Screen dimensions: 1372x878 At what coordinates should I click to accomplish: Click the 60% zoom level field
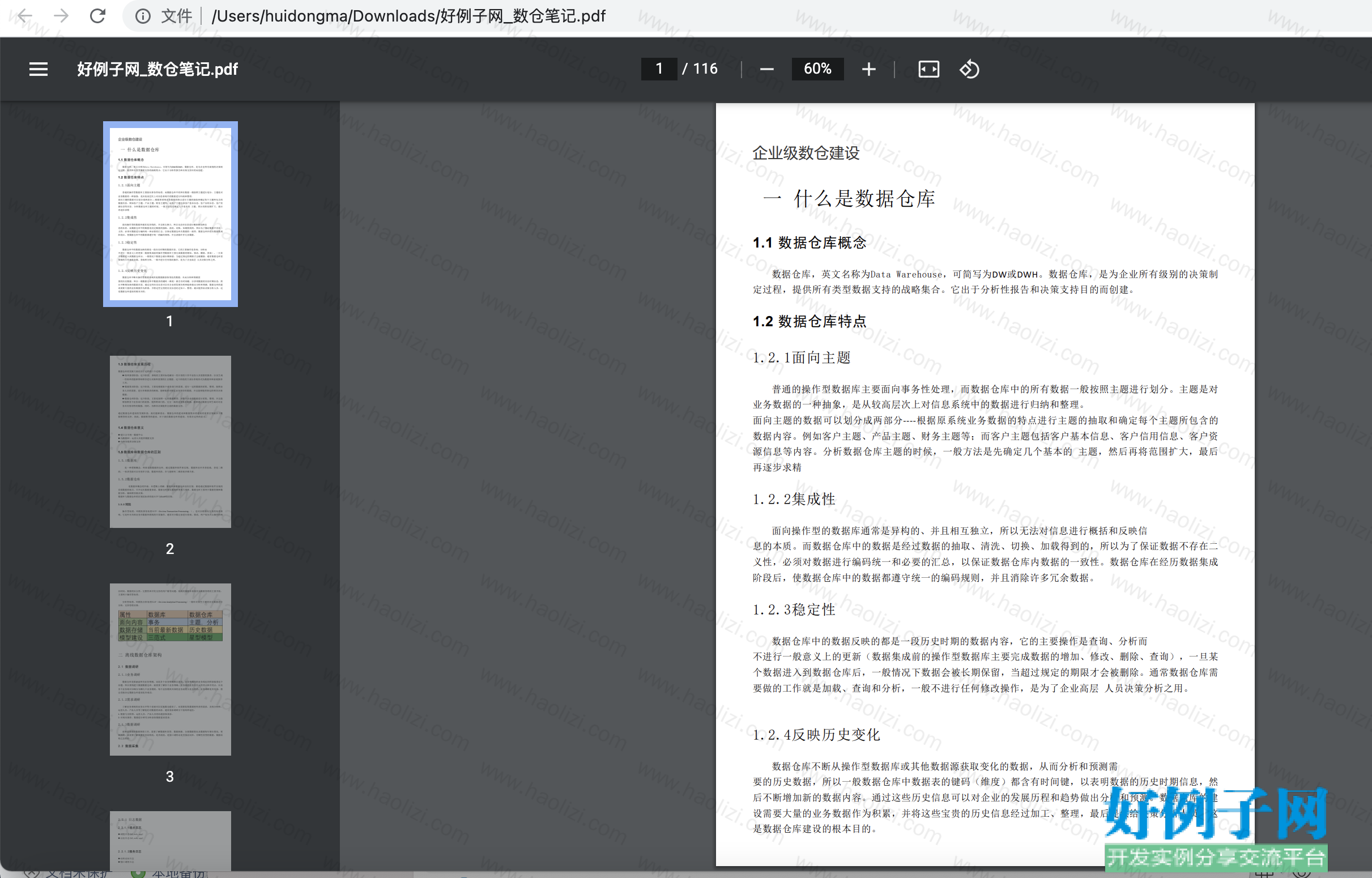817,69
